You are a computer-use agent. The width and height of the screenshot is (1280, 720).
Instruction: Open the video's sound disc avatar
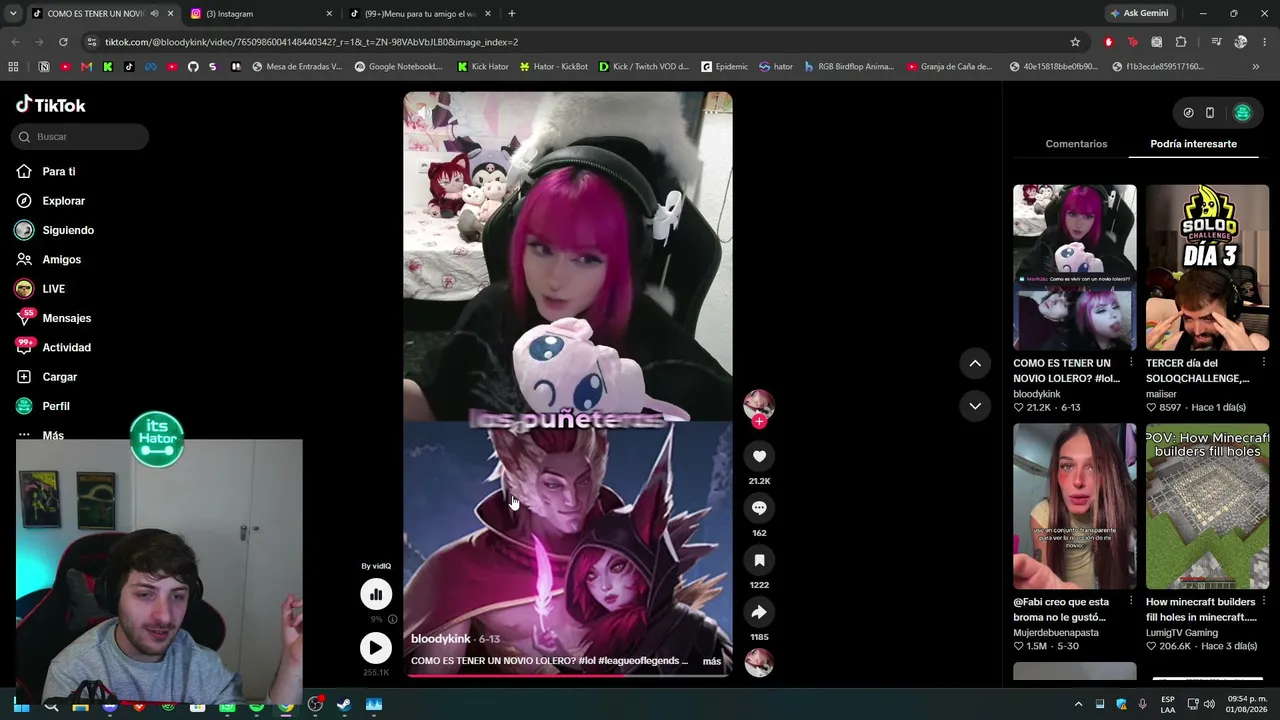759,663
